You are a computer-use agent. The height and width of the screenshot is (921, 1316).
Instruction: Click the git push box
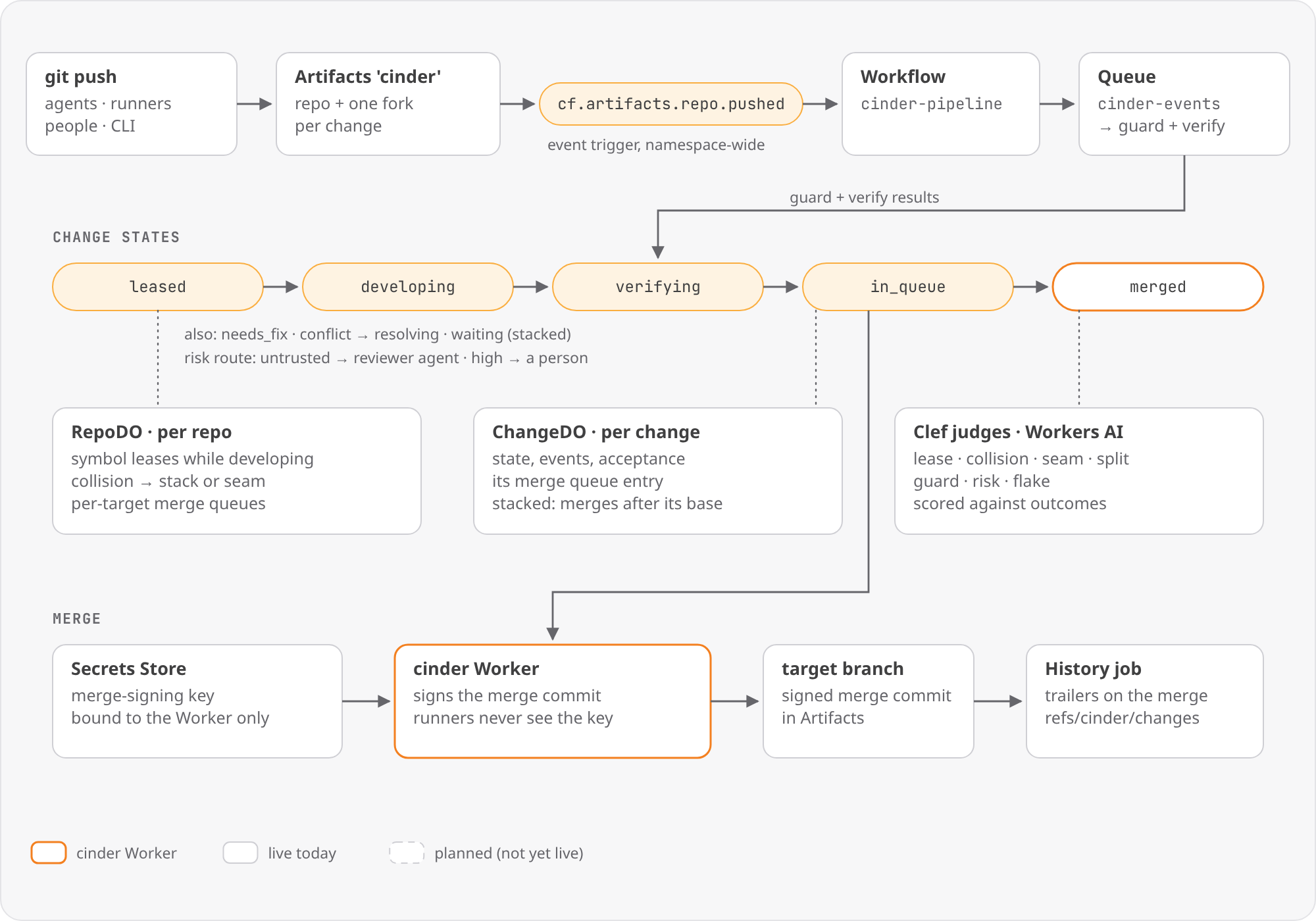[132, 104]
